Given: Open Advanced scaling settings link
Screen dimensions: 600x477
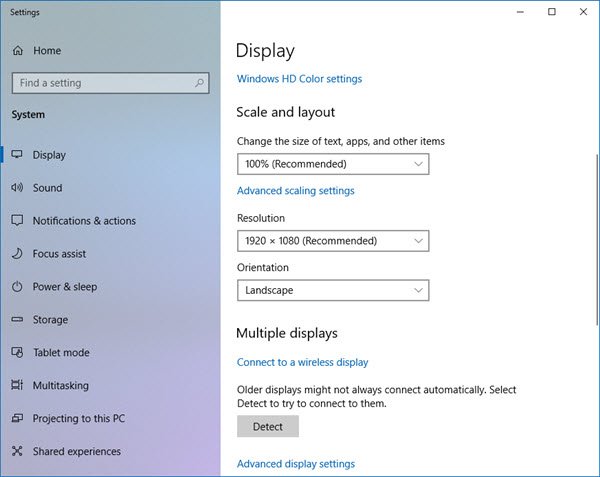Looking at the screenshot, I should click(295, 190).
